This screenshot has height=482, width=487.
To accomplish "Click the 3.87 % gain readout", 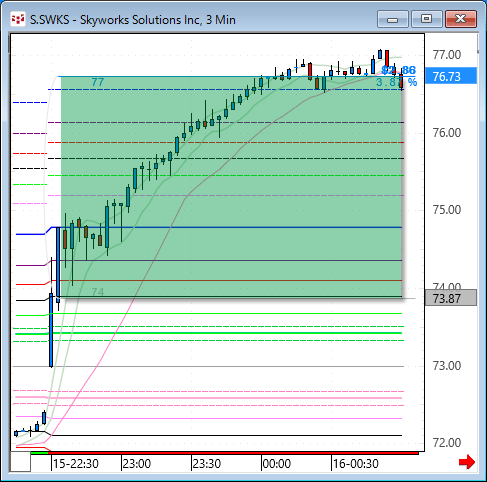I will click(396, 82).
